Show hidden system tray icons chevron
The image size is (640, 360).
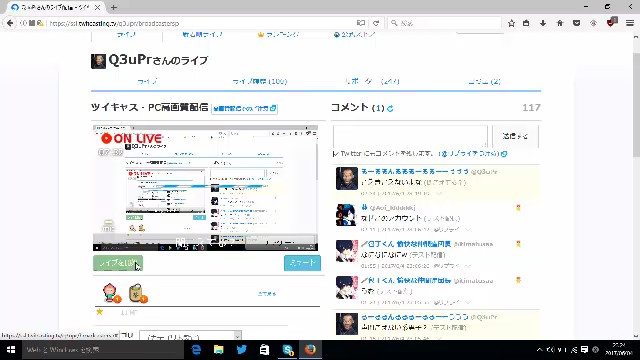(540, 350)
